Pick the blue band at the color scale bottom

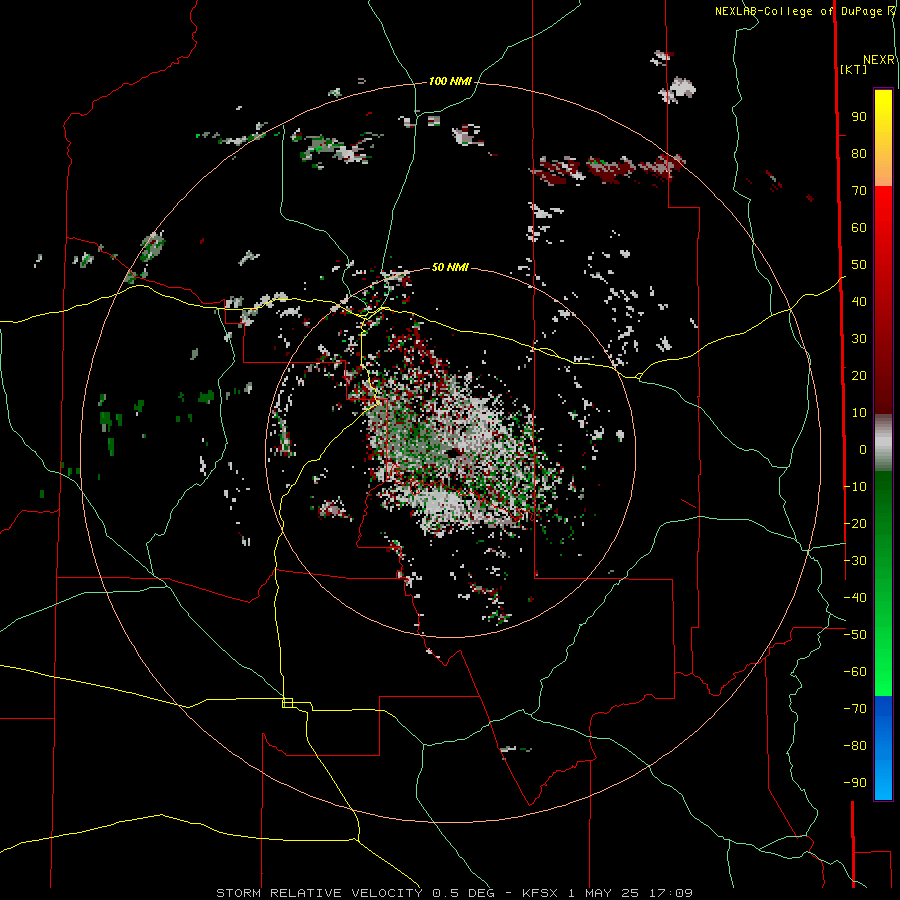[883, 748]
